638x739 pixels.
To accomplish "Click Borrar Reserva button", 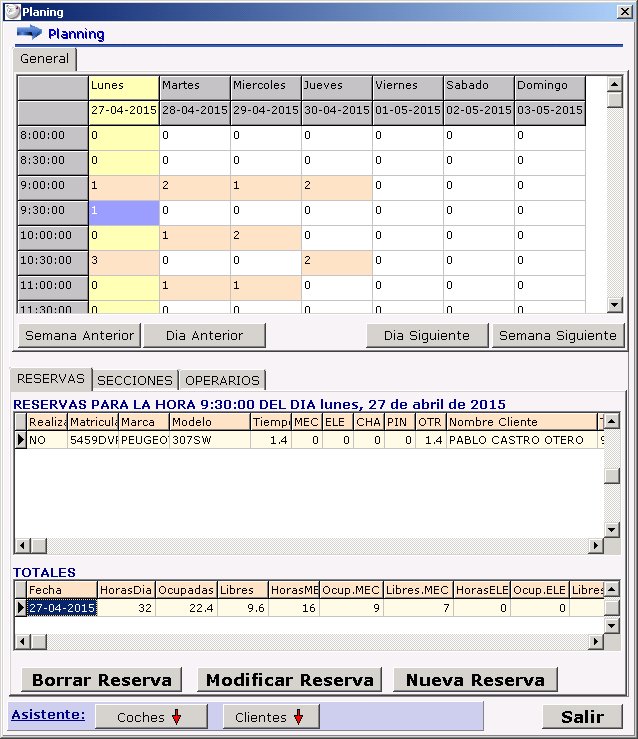I will 102,680.
